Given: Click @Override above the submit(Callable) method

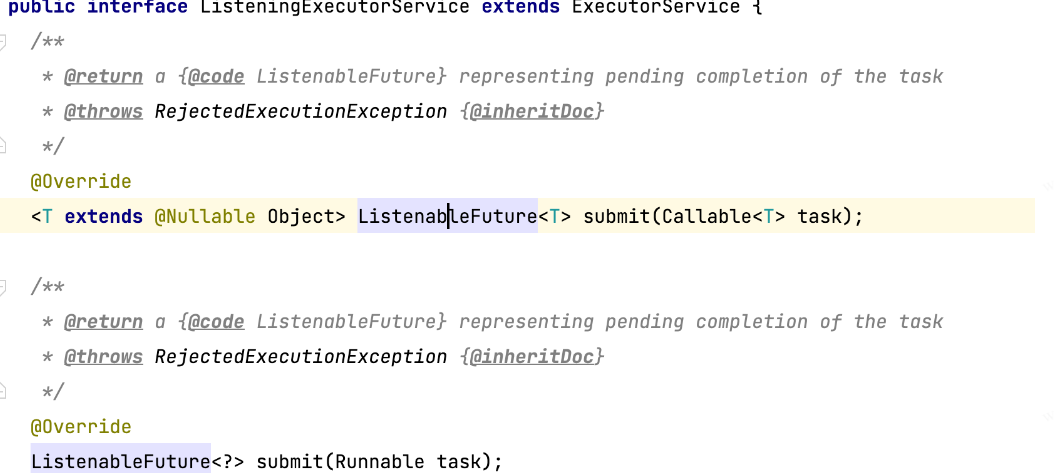Looking at the screenshot, I should click(x=81, y=182).
